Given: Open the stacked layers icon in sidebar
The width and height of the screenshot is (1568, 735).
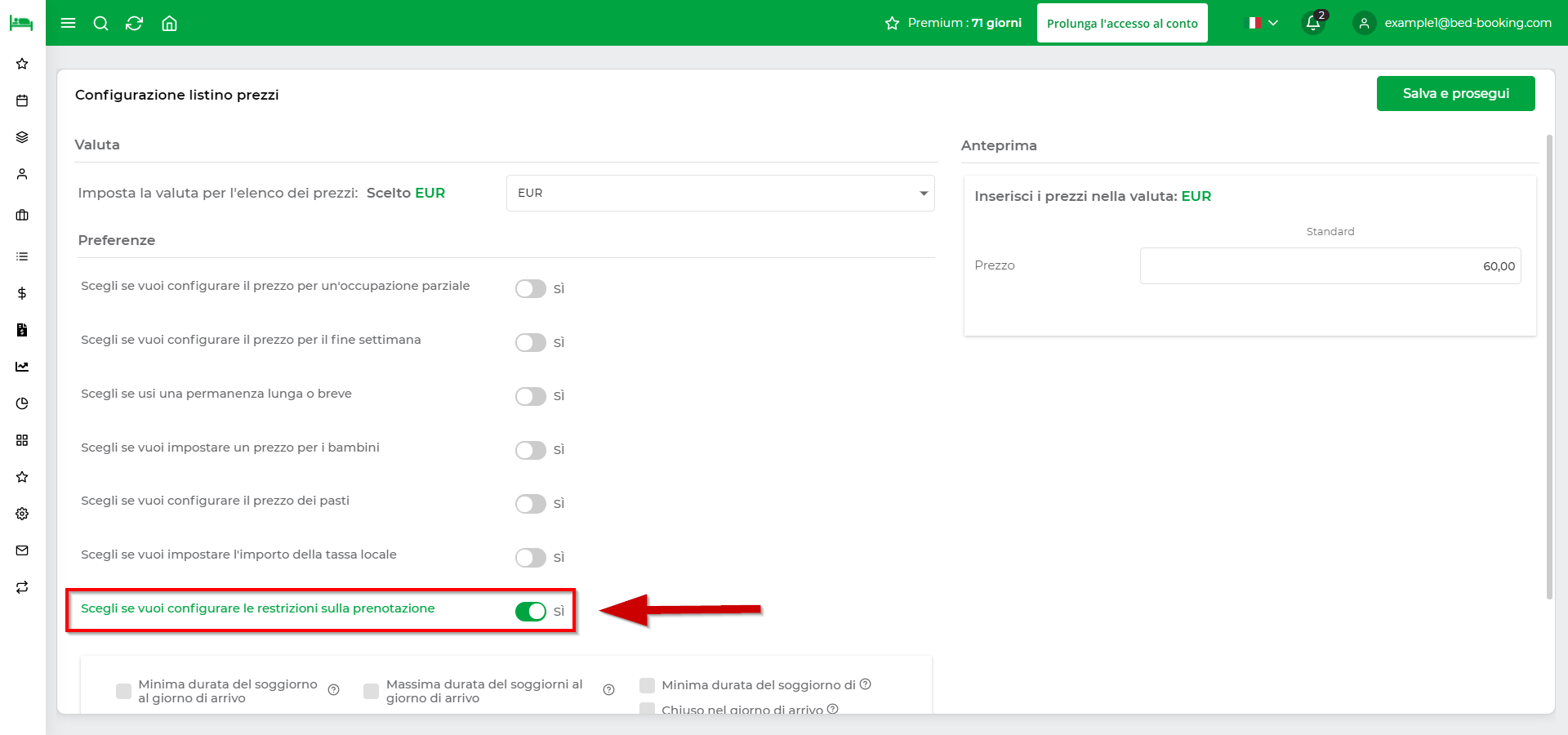Looking at the screenshot, I should click(x=22, y=137).
